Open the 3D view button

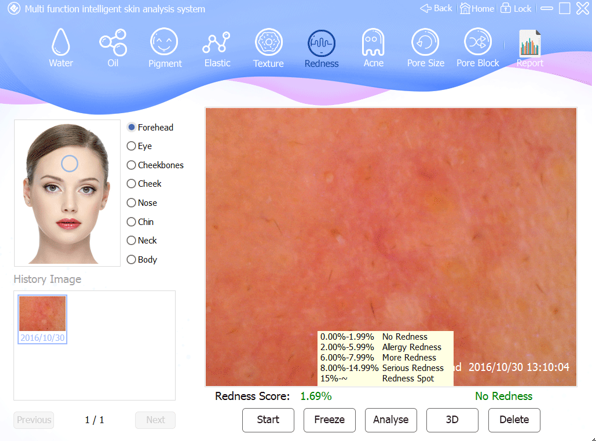pyautogui.click(x=452, y=420)
